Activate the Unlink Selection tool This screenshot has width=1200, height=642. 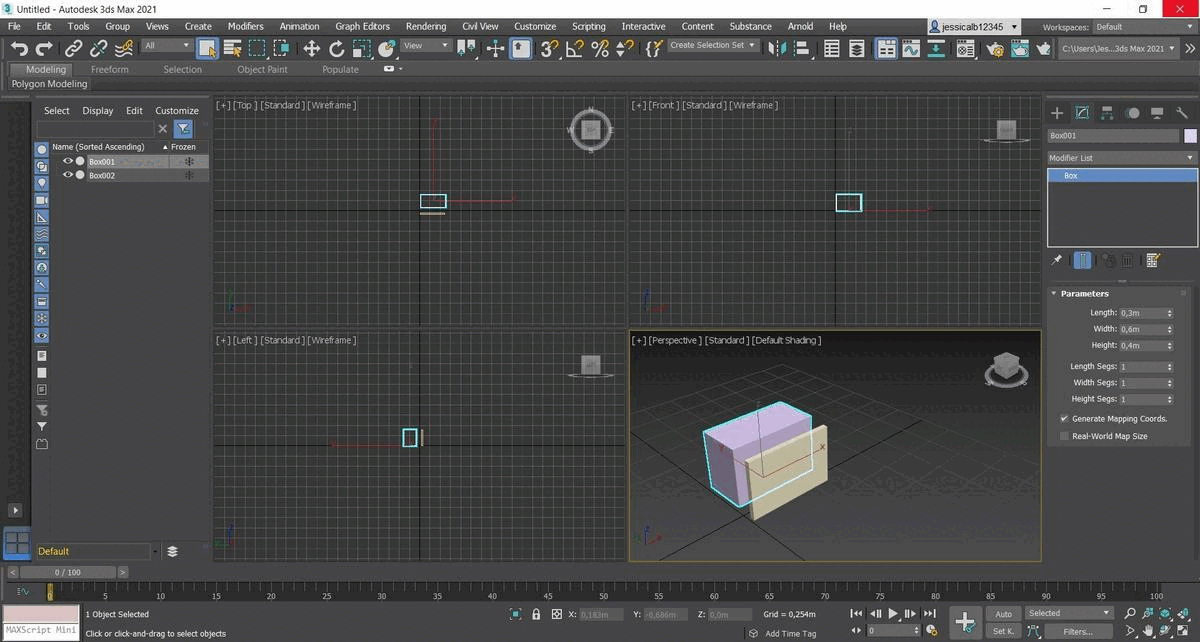pyautogui.click(x=98, y=47)
